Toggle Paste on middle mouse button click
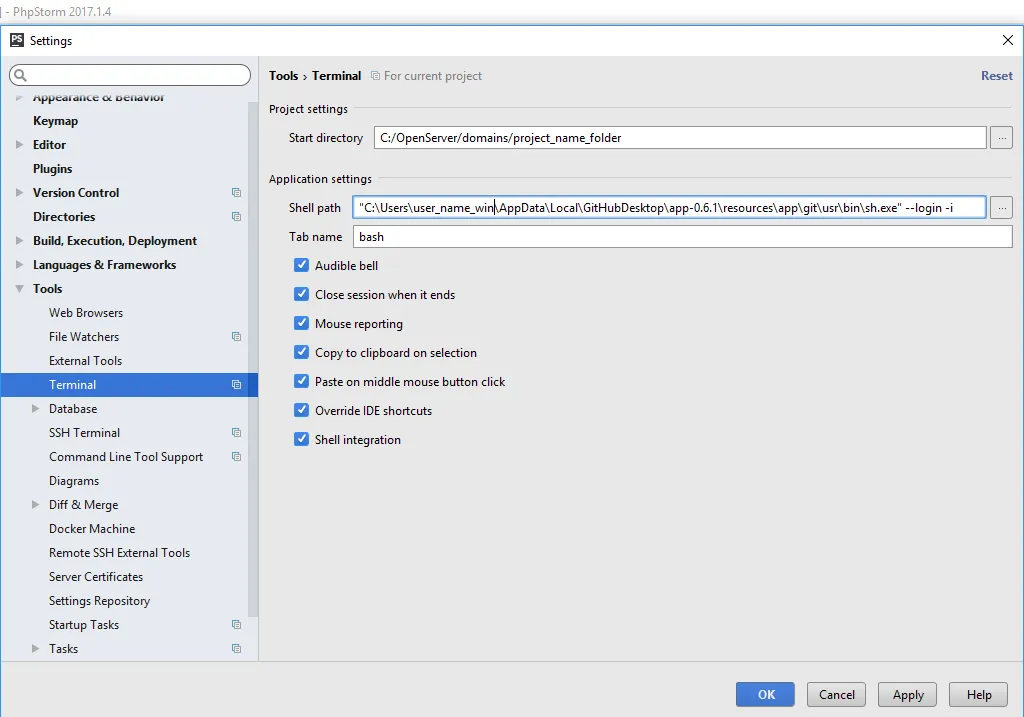The height and width of the screenshot is (717, 1024). pos(301,381)
